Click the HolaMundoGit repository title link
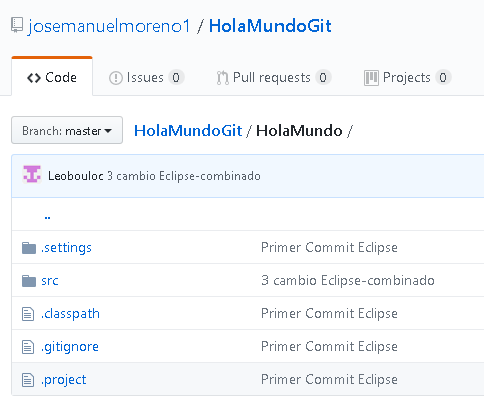The image size is (484, 413). point(270,26)
